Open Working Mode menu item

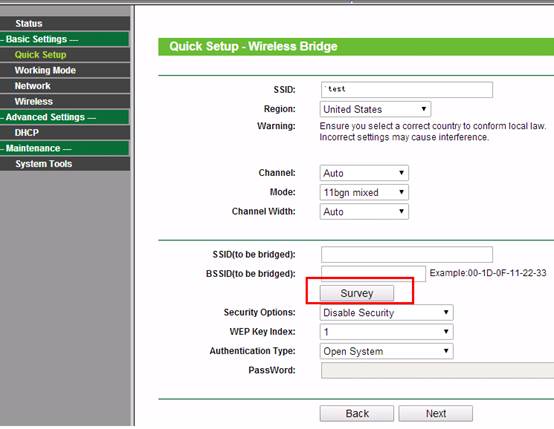coord(65,70)
